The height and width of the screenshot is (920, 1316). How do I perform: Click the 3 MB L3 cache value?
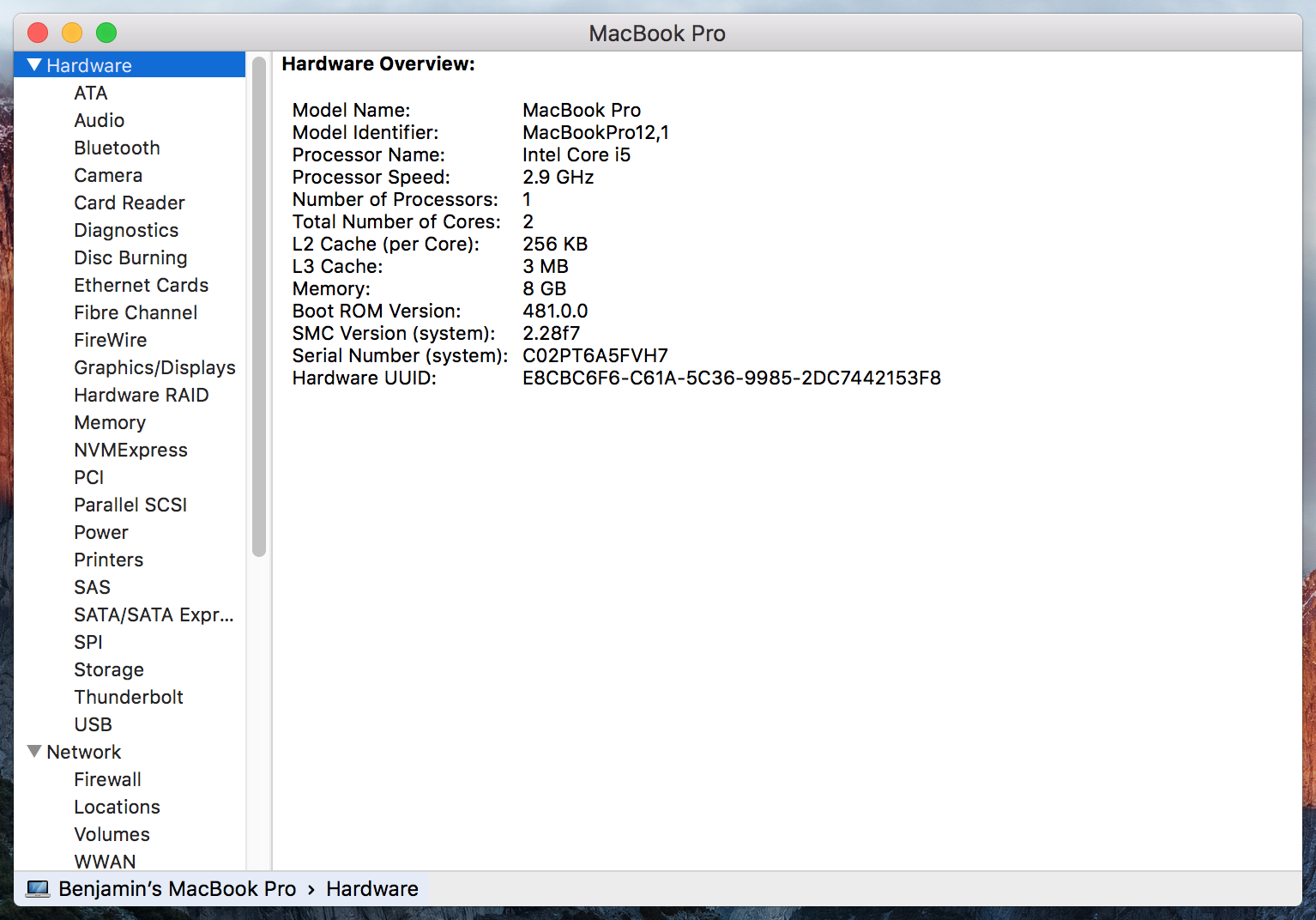[546, 266]
